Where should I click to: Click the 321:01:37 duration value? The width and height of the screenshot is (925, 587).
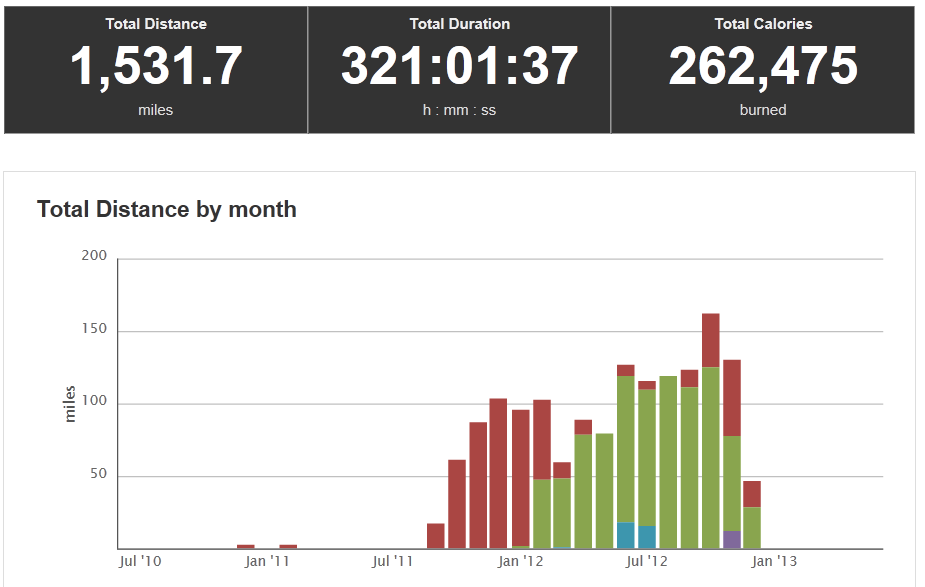point(459,68)
